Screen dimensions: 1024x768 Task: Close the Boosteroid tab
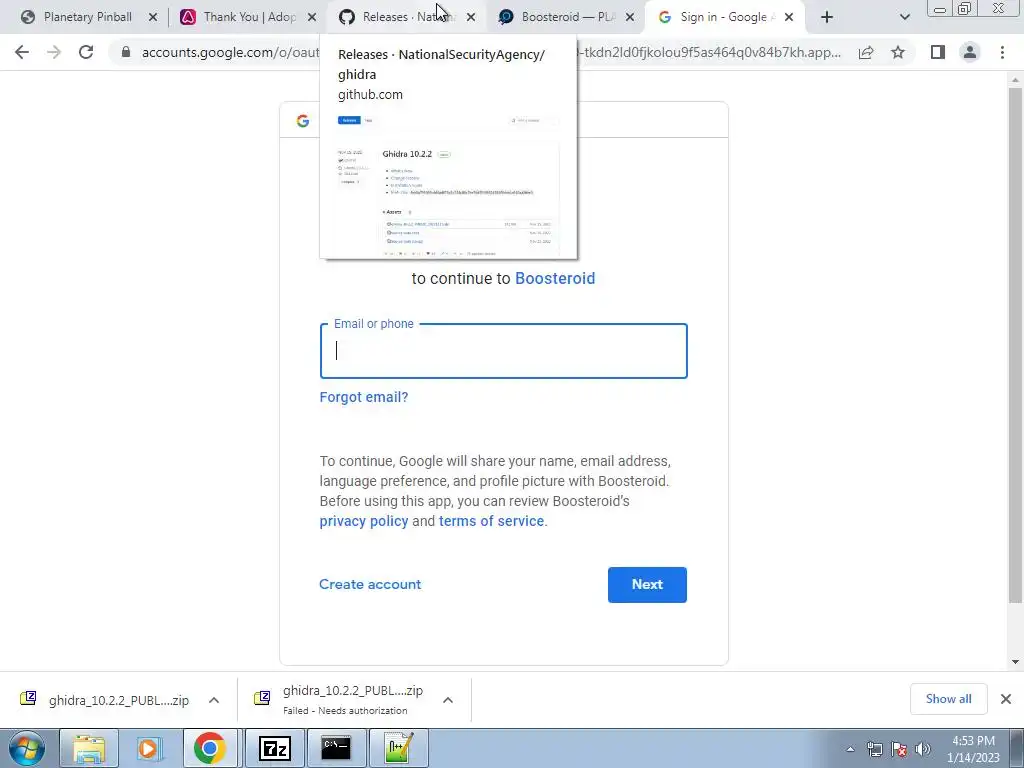pyautogui.click(x=630, y=18)
